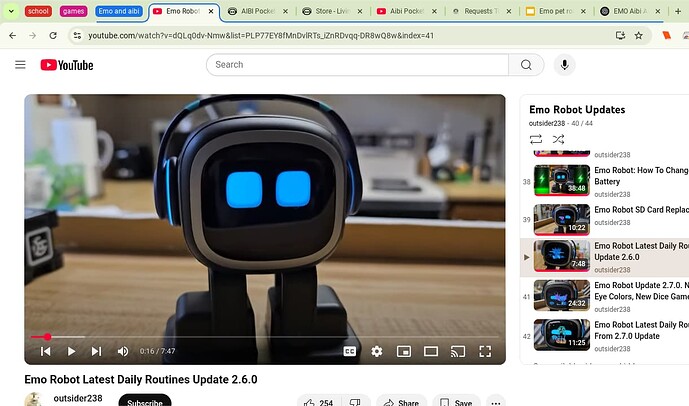Go back to previous page
Image resolution: width=689 pixels, height=406 pixels.
[12, 36]
